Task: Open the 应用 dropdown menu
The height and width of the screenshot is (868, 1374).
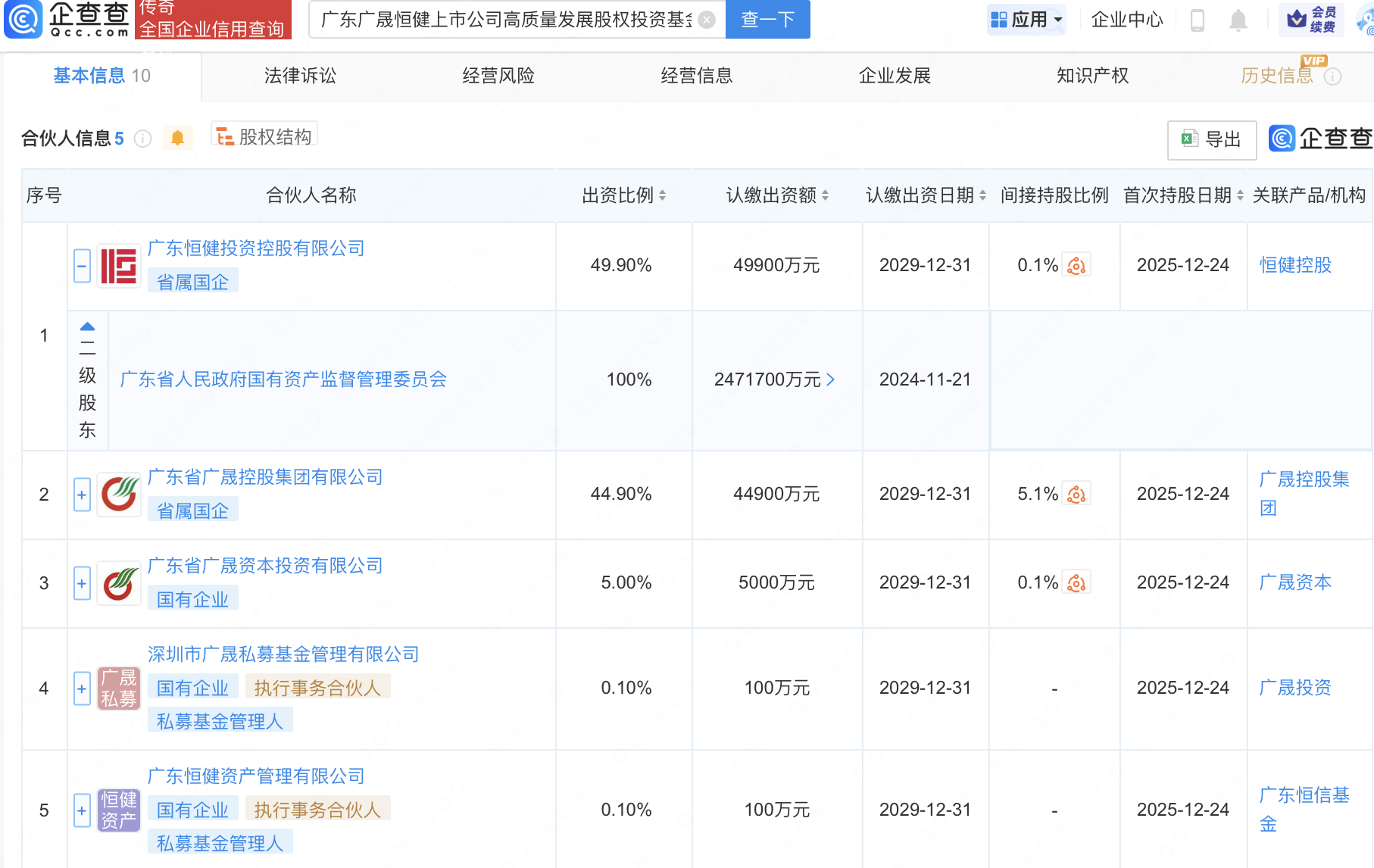Action: 1027,20
